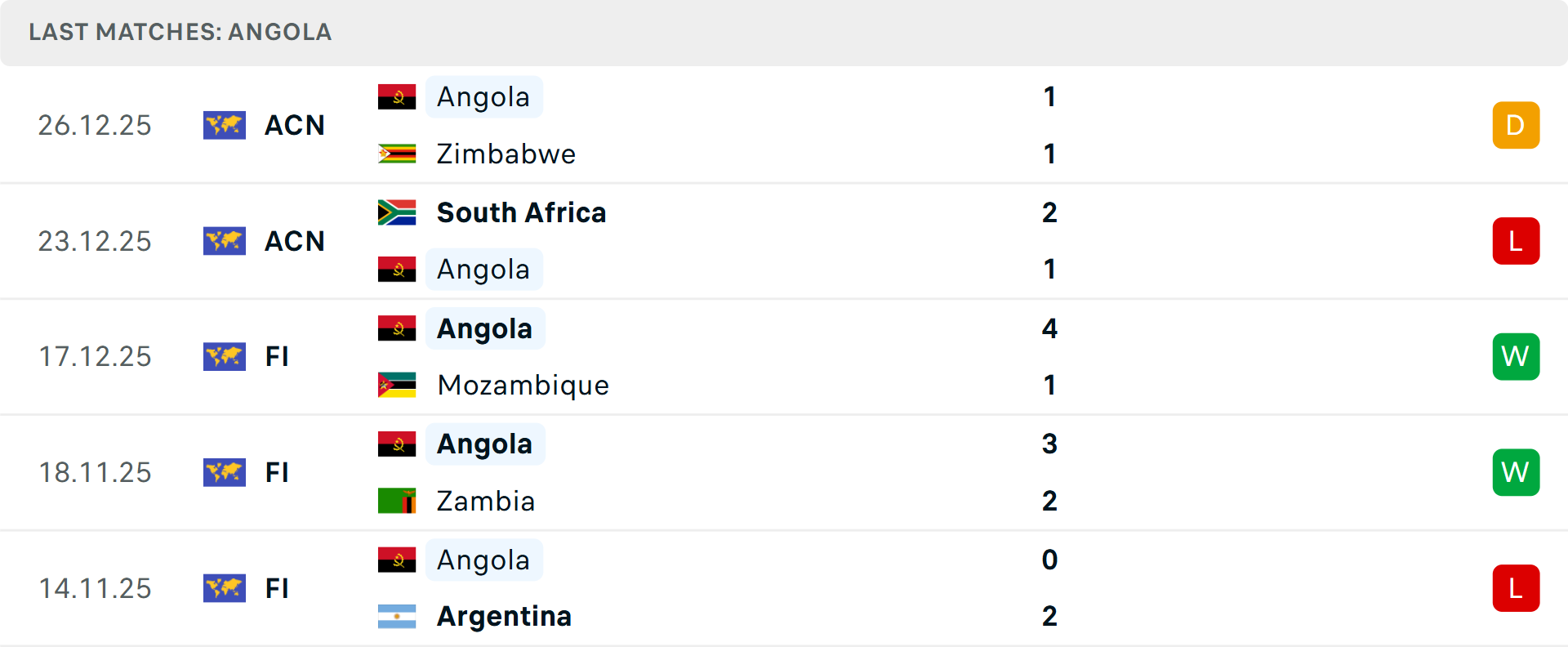Click the red L badge for South Africa match
The height and width of the screenshot is (647, 1568).
click(1516, 241)
